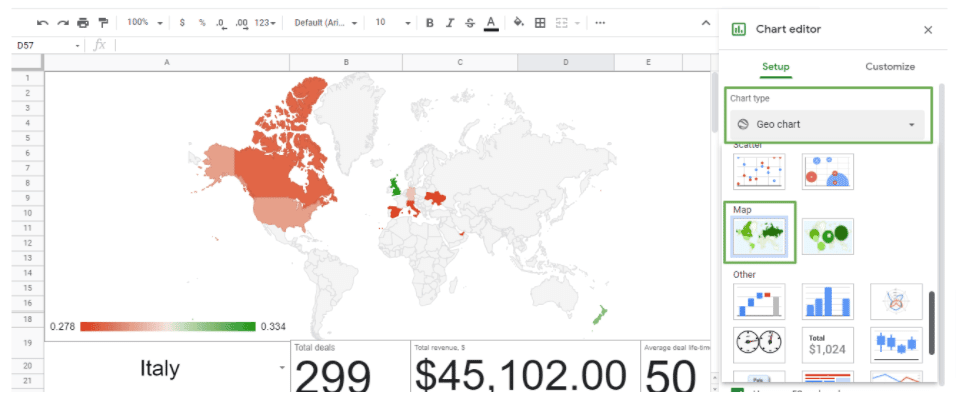Select row 1 header
This screenshot has width=956, height=397.
pyautogui.click(x=27, y=78)
